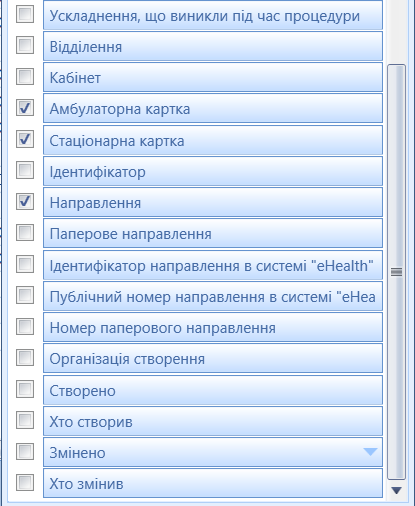Tick the Створено checkbox
The width and height of the screenshot is (415, 506).
[x=25, y=389]
